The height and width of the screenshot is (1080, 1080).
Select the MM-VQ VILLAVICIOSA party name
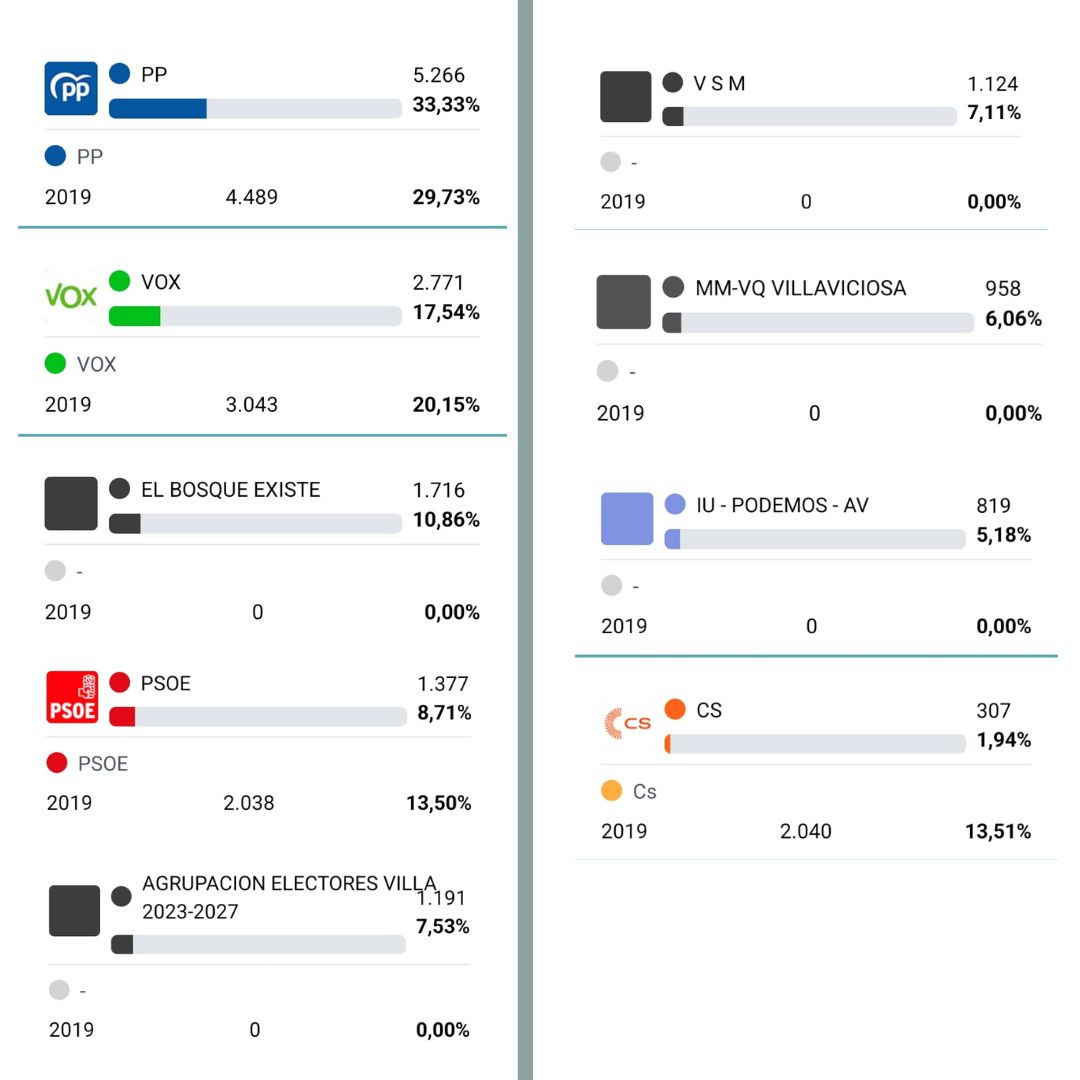pyautogui.click(x=800, y=288)
